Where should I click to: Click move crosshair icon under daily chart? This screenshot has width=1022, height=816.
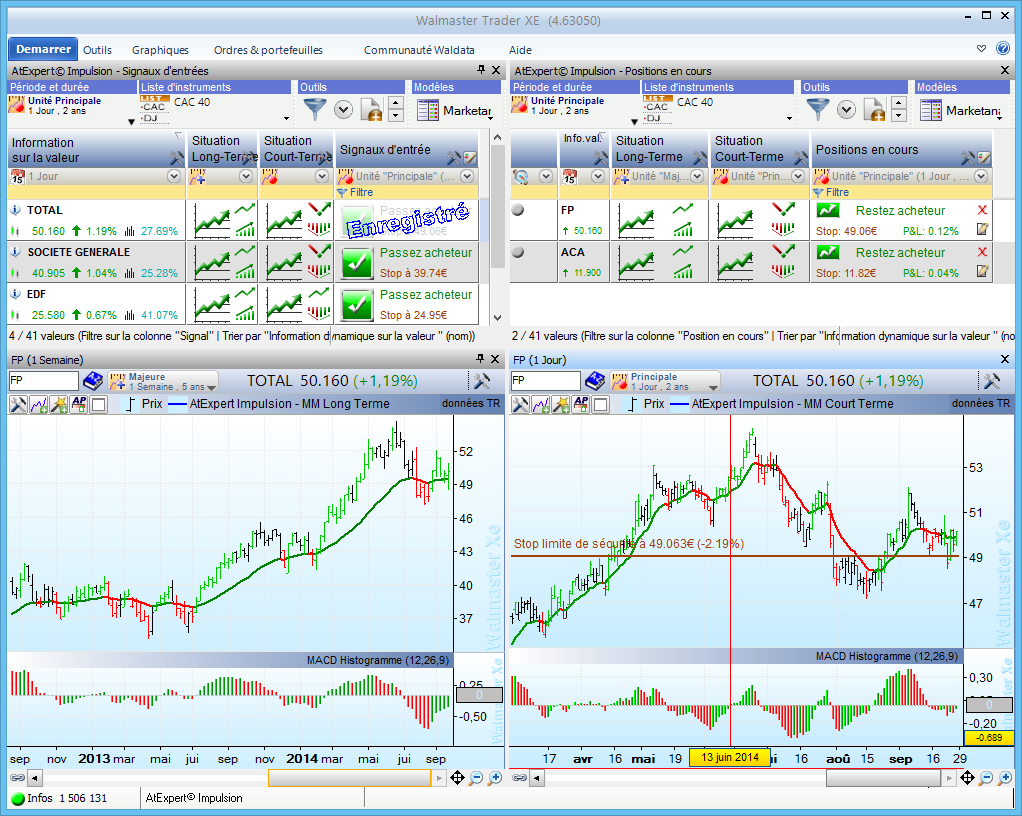click(x=967, y=778)
